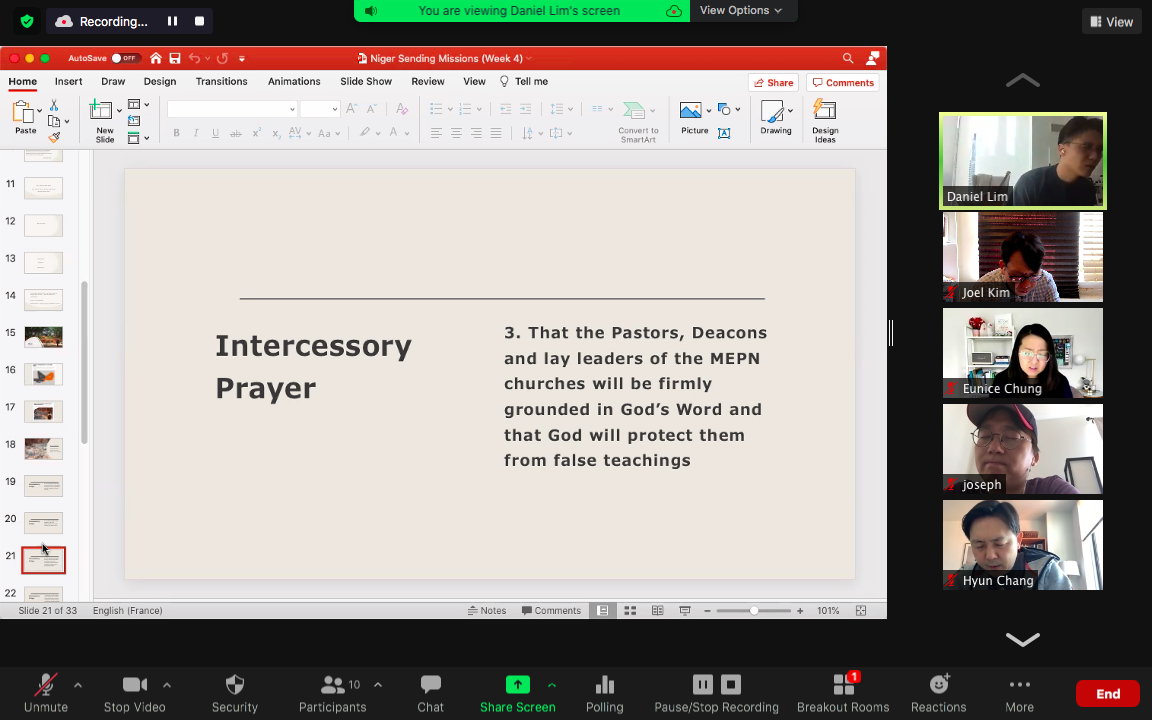This screenshot has width=1152, height=720.
Task: Open the Design ribbon tab
Action: tap(159, 82)
